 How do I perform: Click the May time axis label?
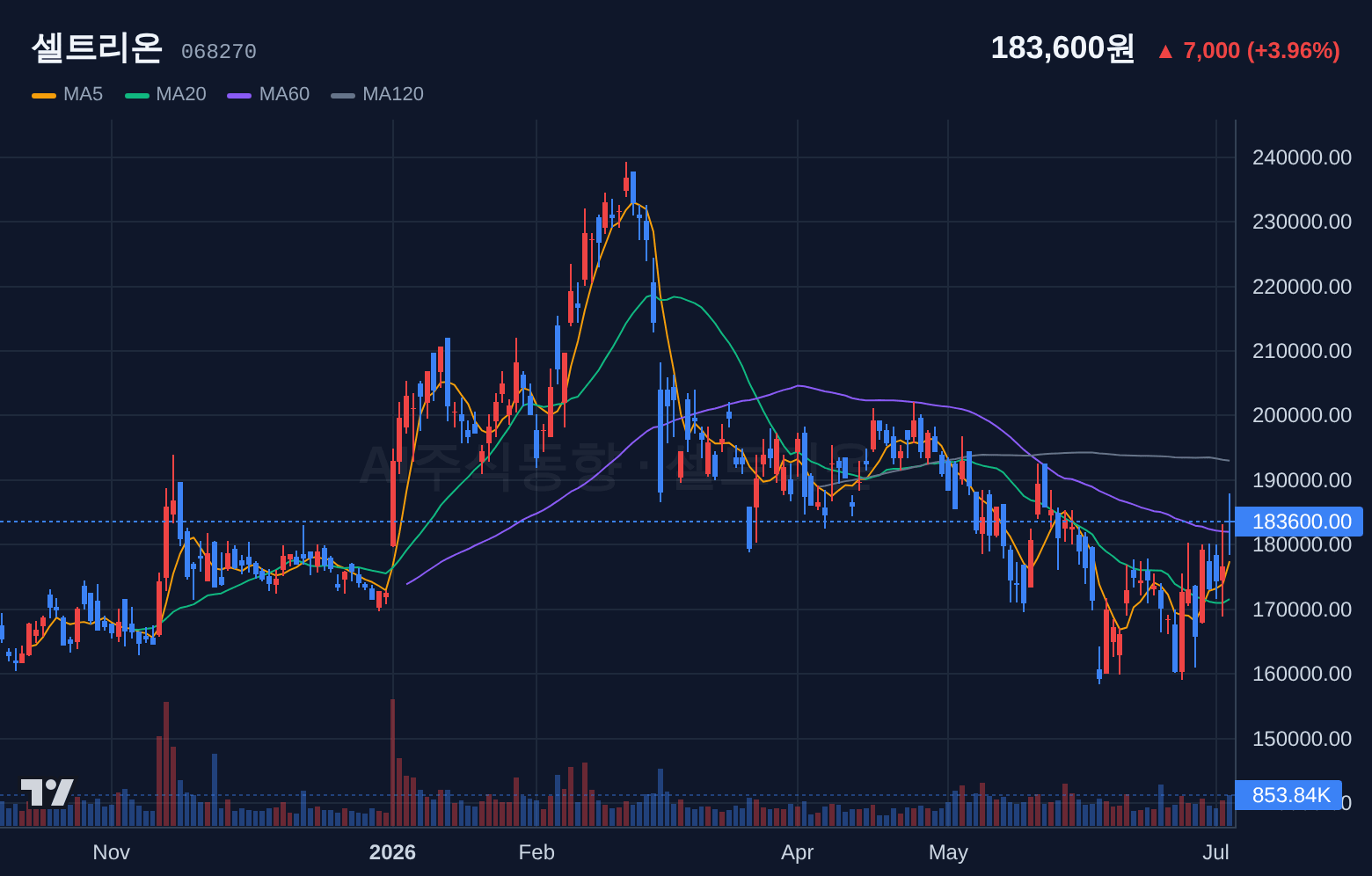[x=948, y=852]
